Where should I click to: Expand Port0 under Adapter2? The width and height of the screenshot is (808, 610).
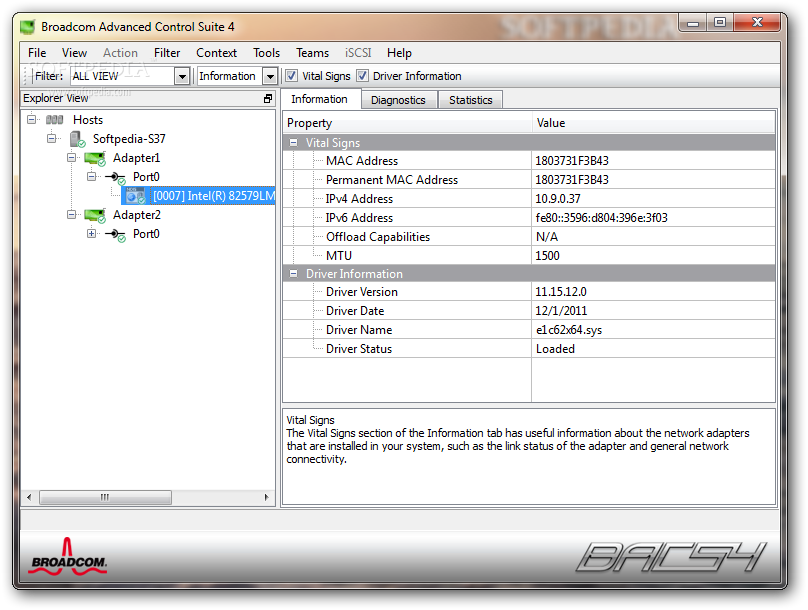click(91, 234)
